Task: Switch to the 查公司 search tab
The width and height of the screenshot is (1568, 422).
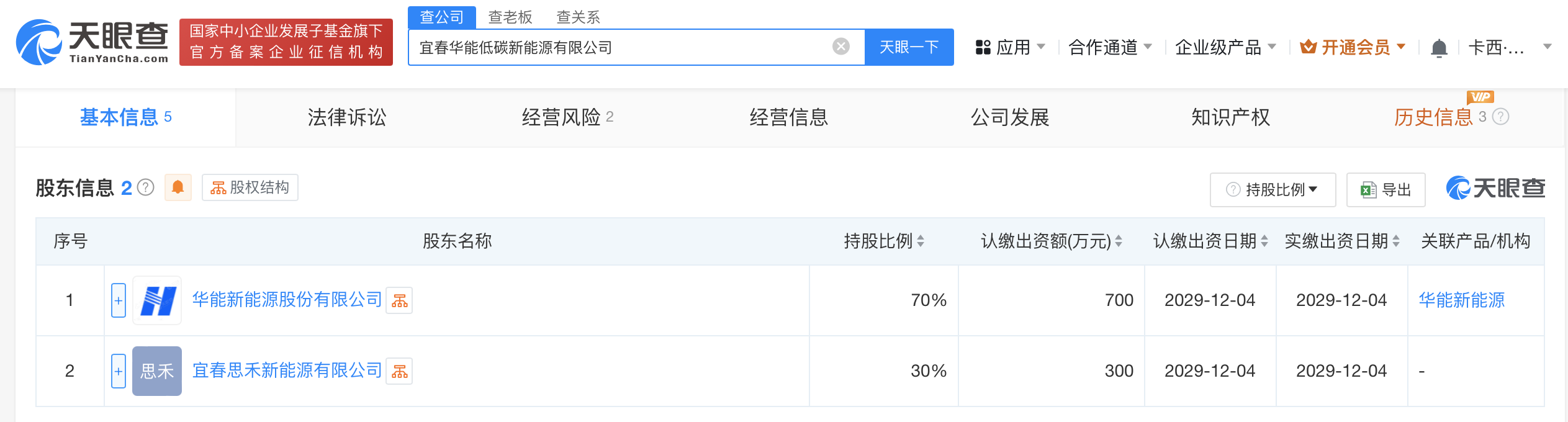Action: (442, 17)
